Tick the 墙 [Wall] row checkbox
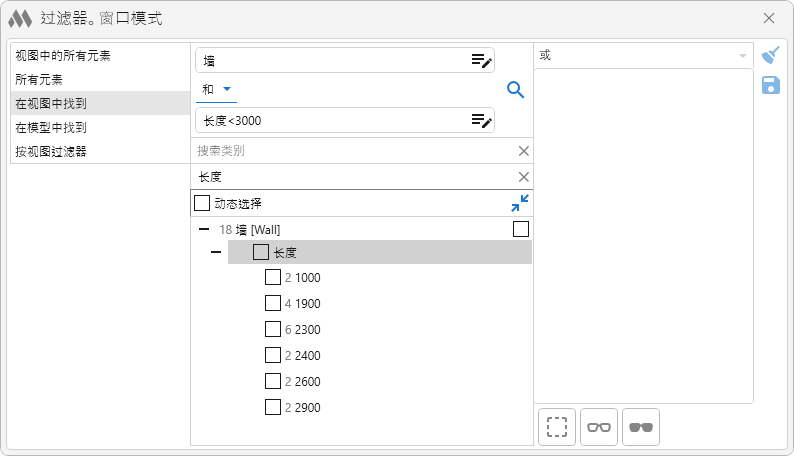 point(520,229)
